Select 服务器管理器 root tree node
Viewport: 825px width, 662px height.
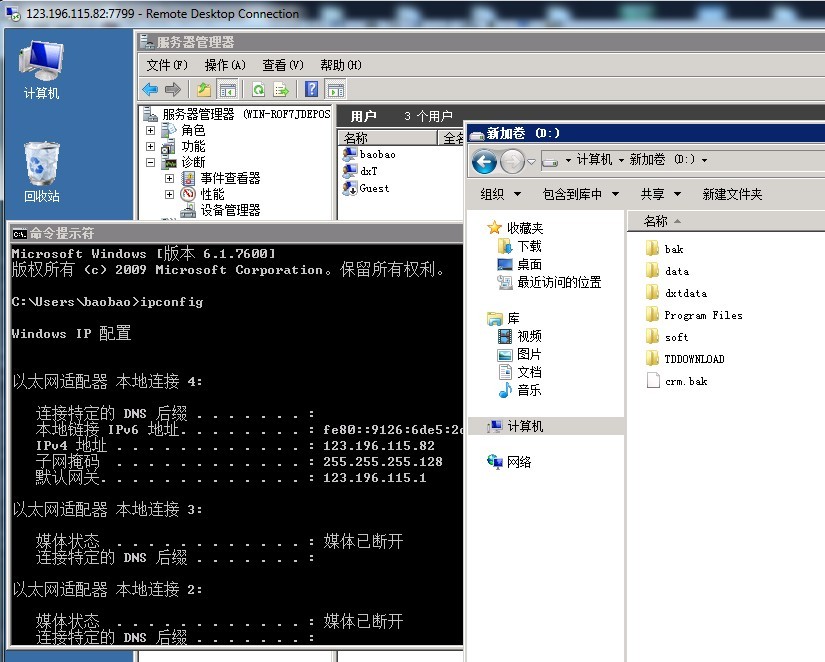coord(237,114)
